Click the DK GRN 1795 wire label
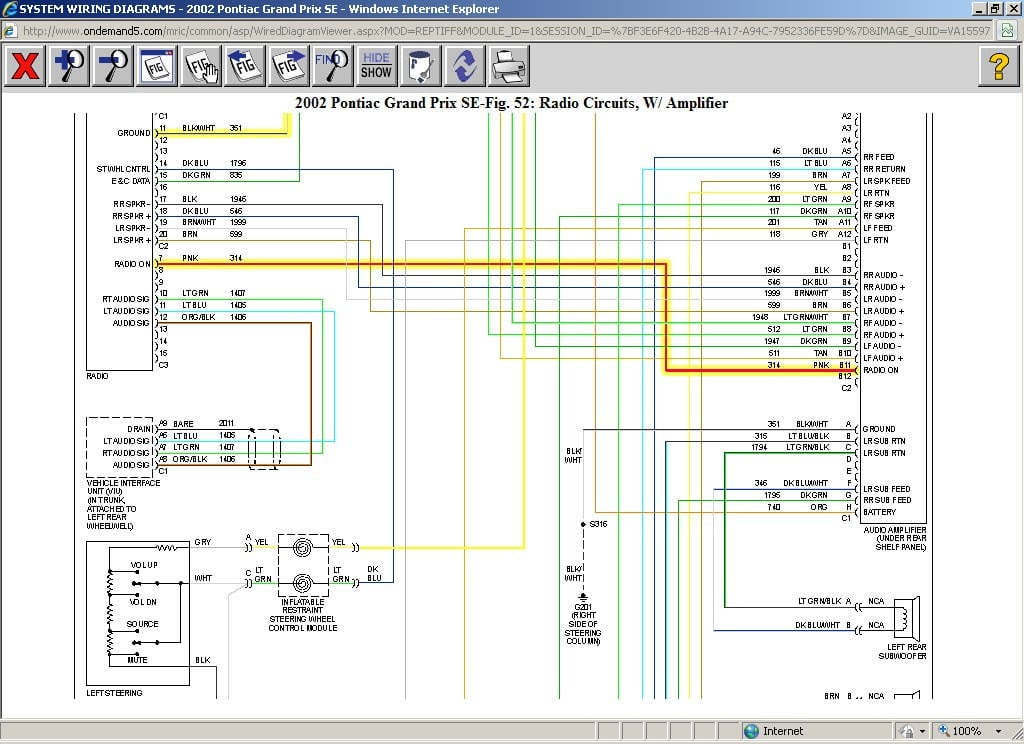Screen dimensions: 1024x744 pos(796,495)
